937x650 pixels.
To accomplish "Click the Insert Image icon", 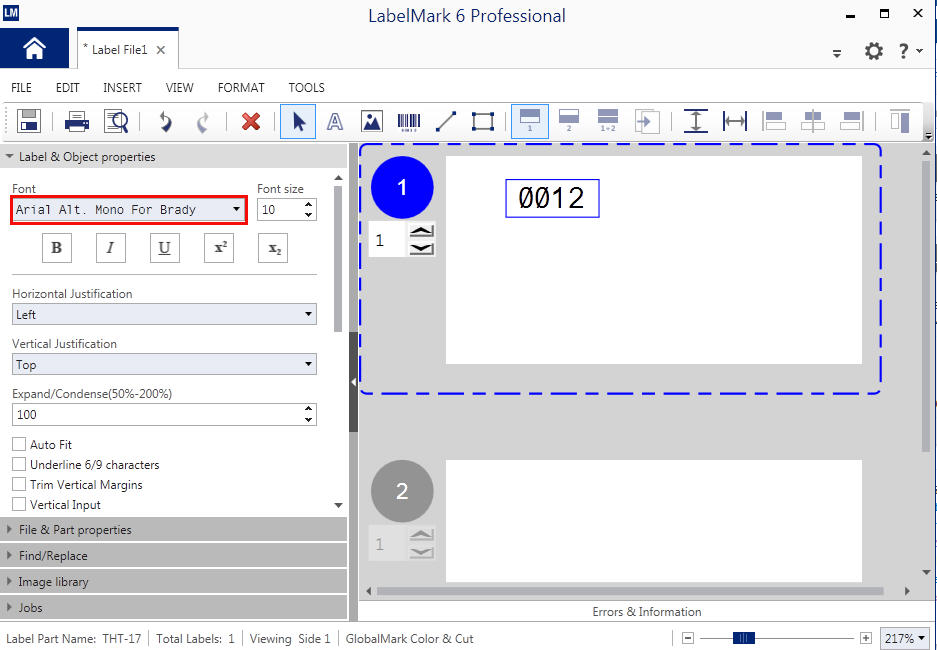I will pyautogui.click(x=372, y=121).
